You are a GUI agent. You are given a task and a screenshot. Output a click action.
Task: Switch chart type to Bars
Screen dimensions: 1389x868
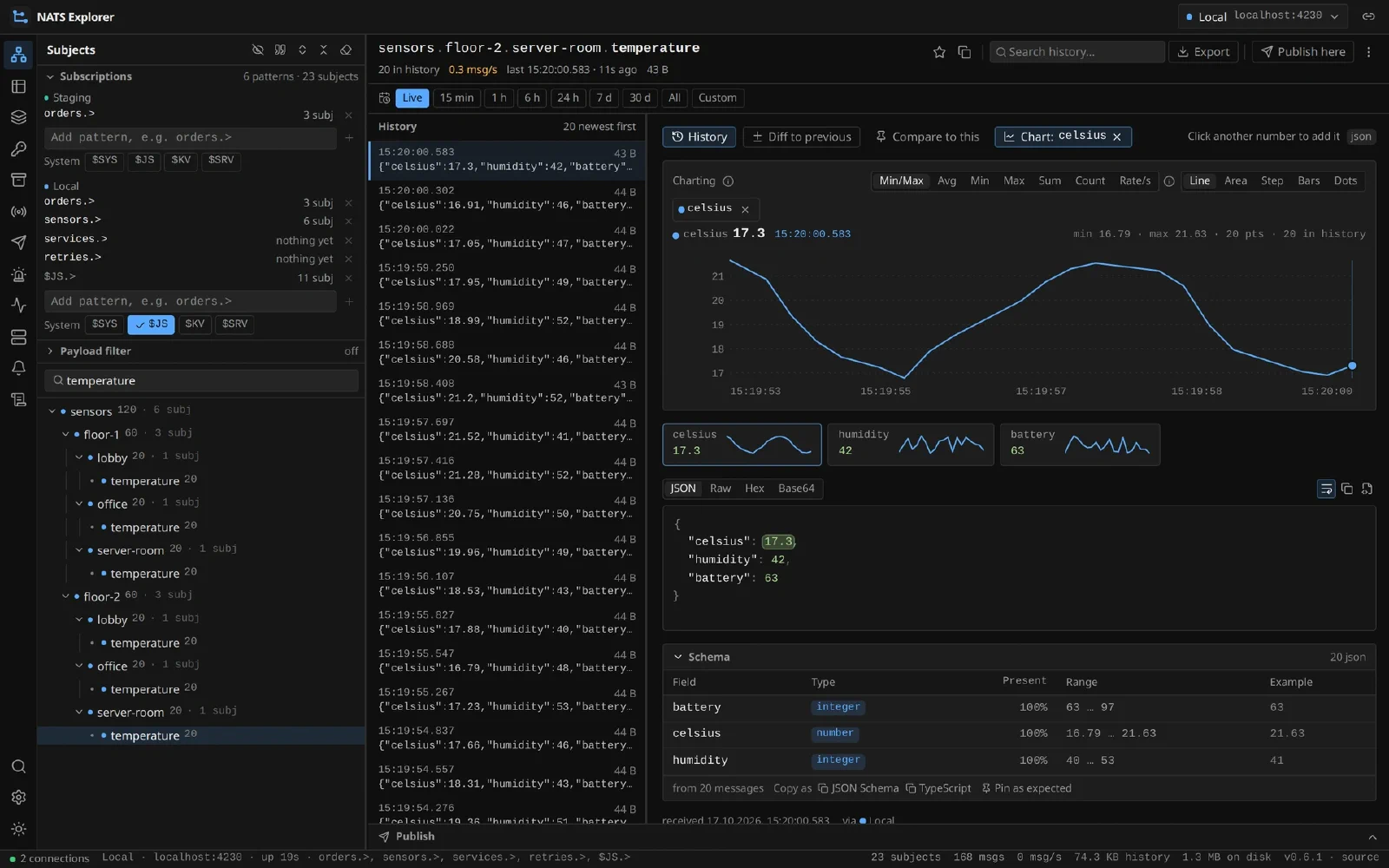point(1308,181)
